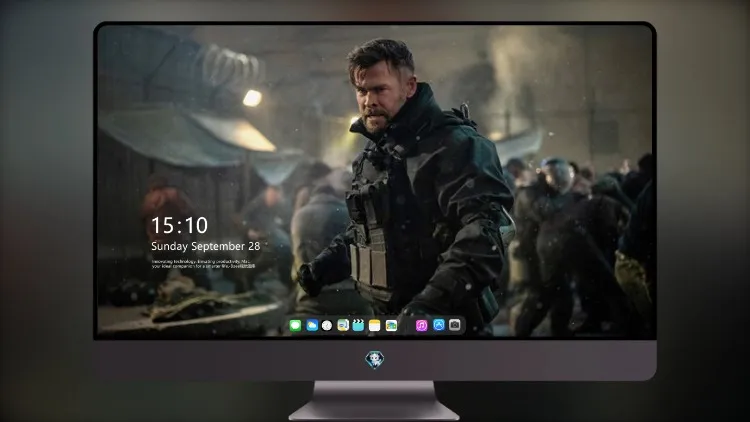This screenshot has height=422, width=750.
Task: Open the gray Camera app in dock
Action: tap(455, 325)
